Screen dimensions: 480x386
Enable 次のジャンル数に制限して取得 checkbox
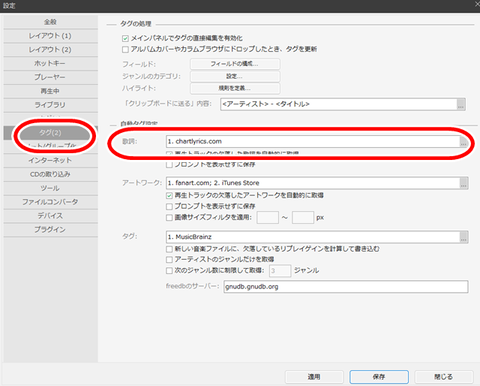(x=169, y=270)
